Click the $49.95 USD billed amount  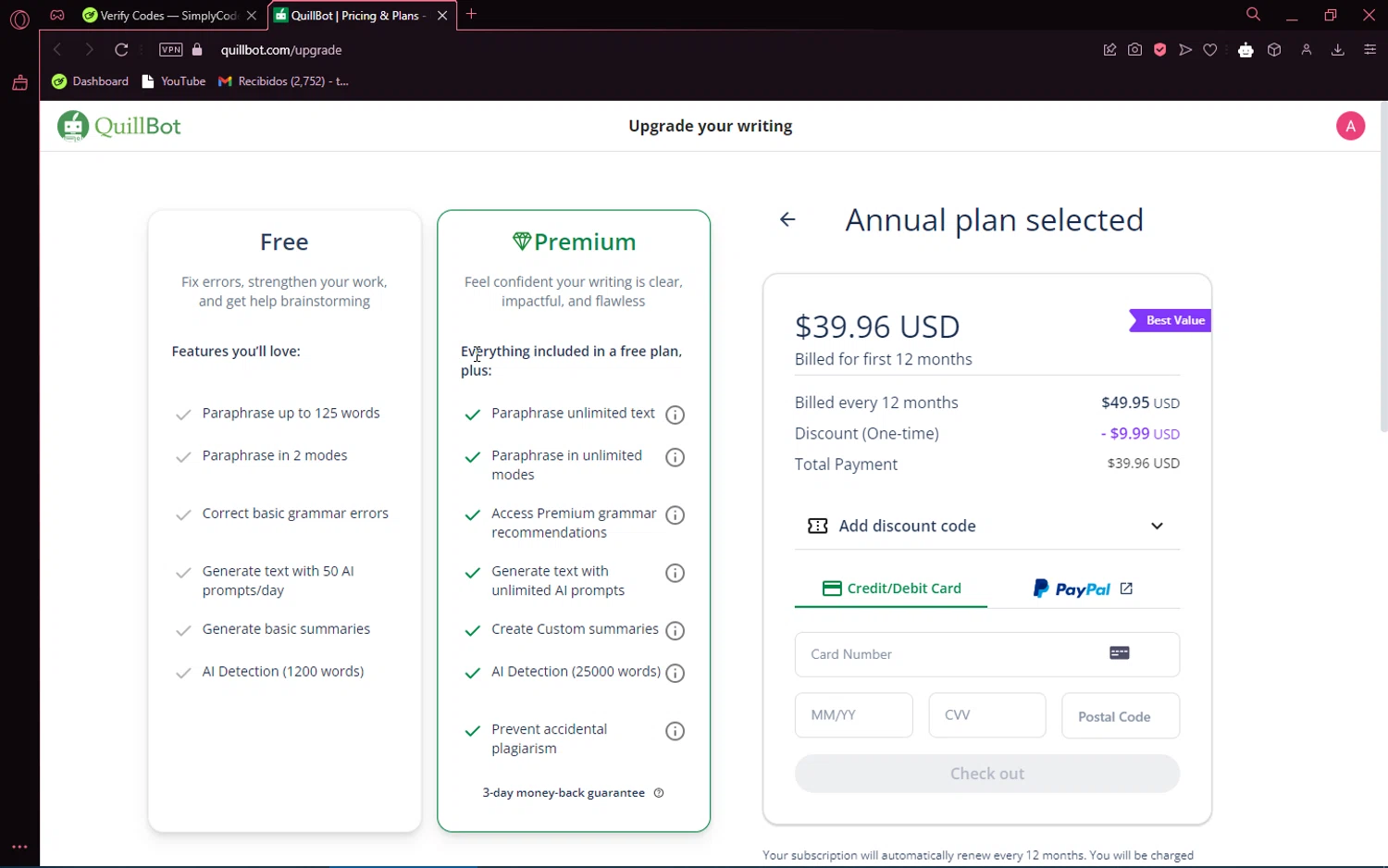1140,403
